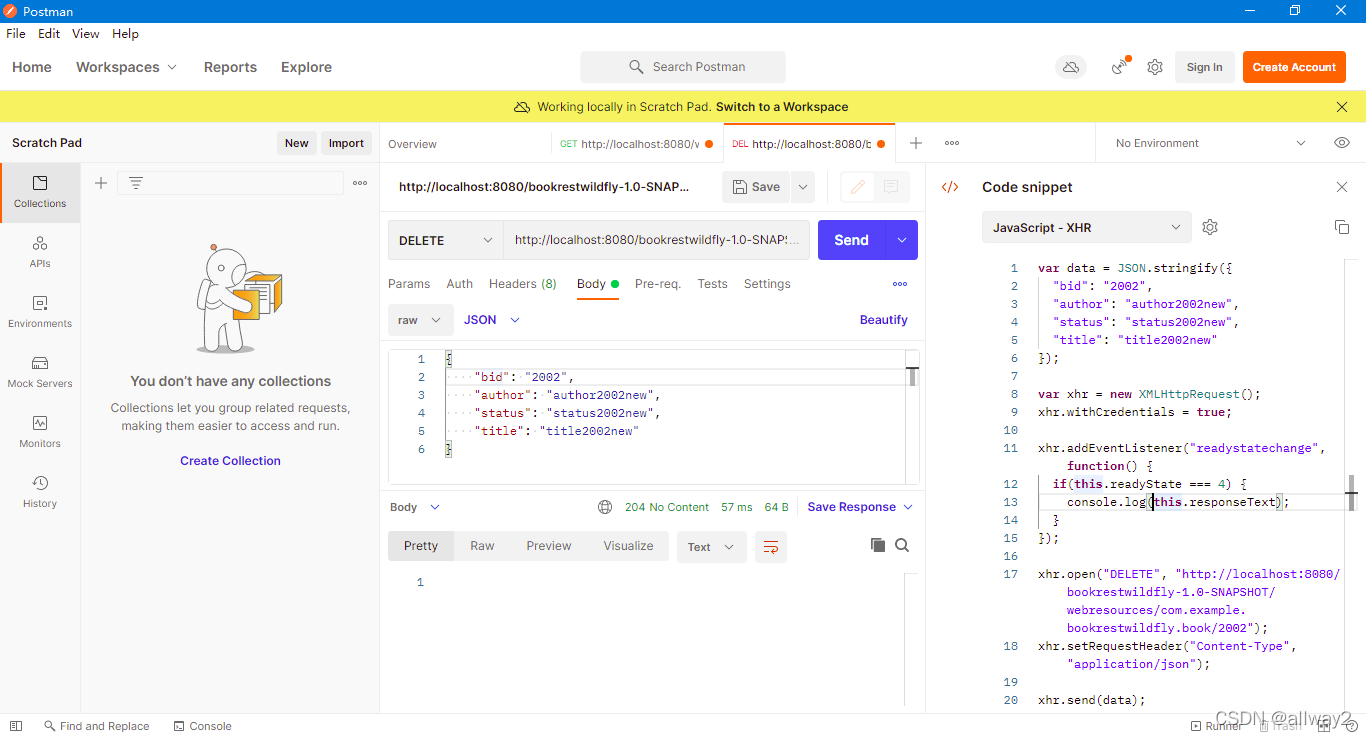Click the Import button

click(x=346, y=143)
